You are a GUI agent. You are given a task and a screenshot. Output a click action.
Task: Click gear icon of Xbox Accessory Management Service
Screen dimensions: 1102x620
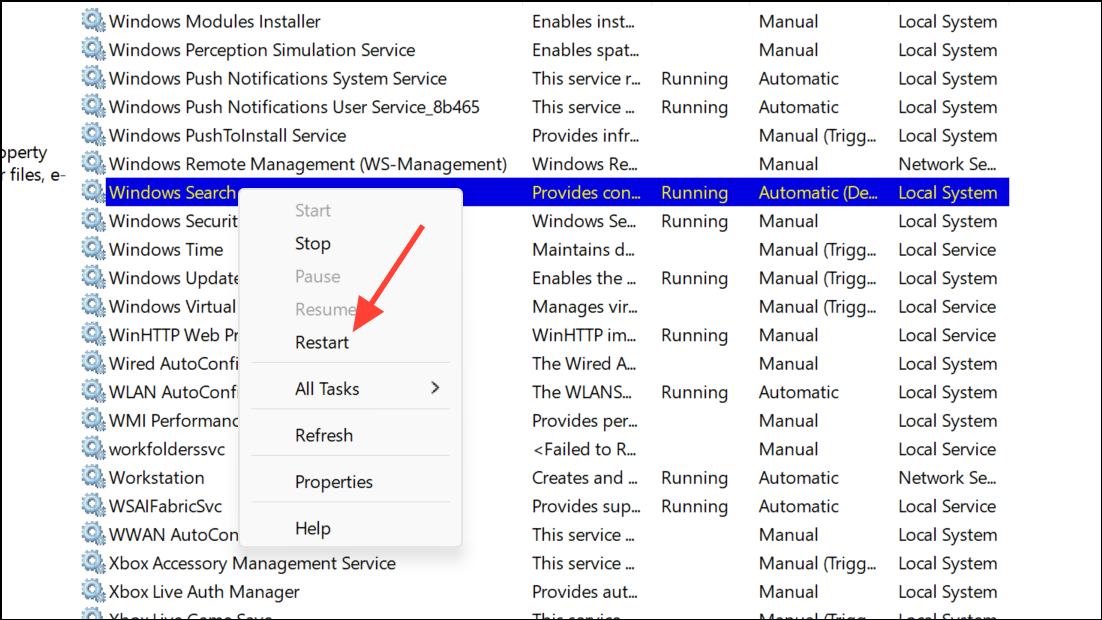point(93,562)
